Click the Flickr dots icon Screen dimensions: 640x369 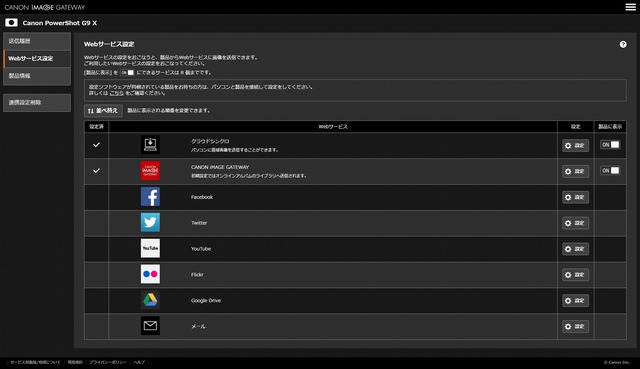pyautogui.click(x=150, y=274)
